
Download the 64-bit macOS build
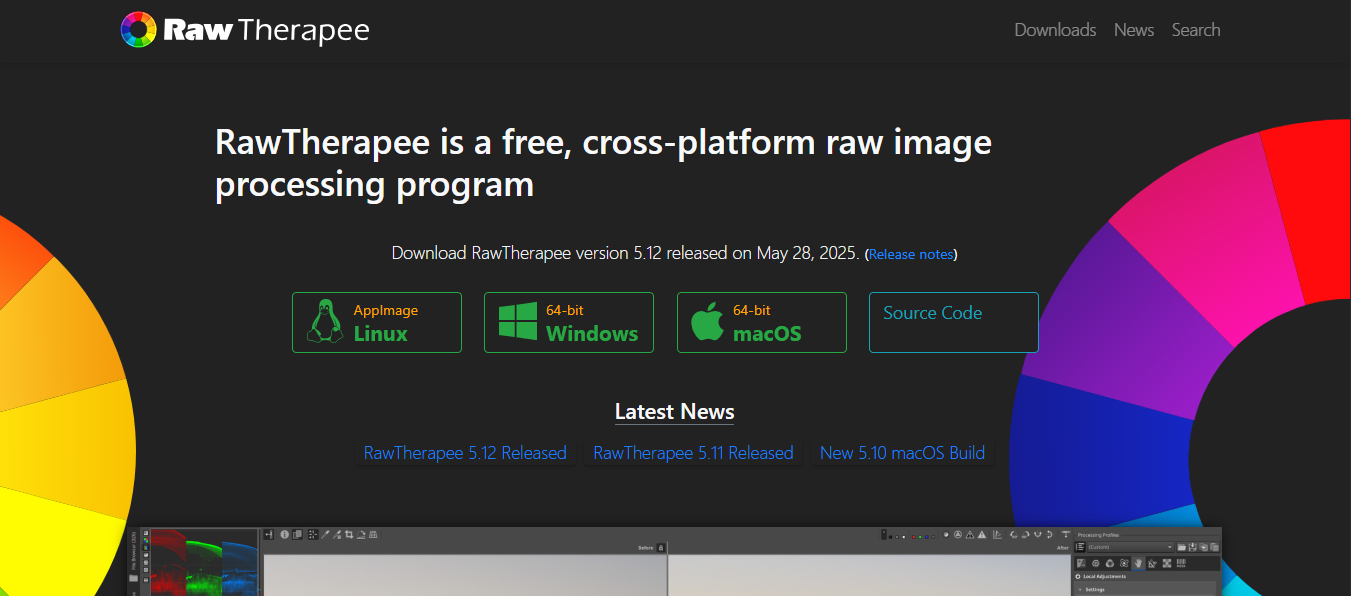tap(762, 322)
